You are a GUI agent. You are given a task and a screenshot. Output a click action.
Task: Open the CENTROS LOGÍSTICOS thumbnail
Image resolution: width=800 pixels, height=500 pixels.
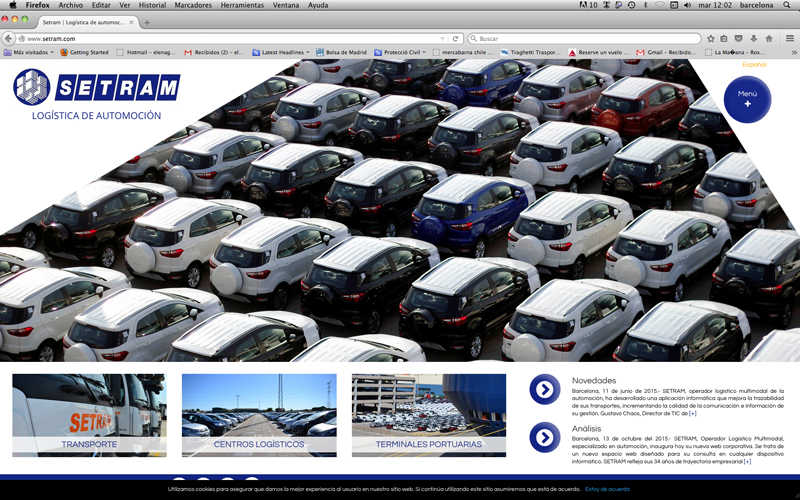point(259,415)
